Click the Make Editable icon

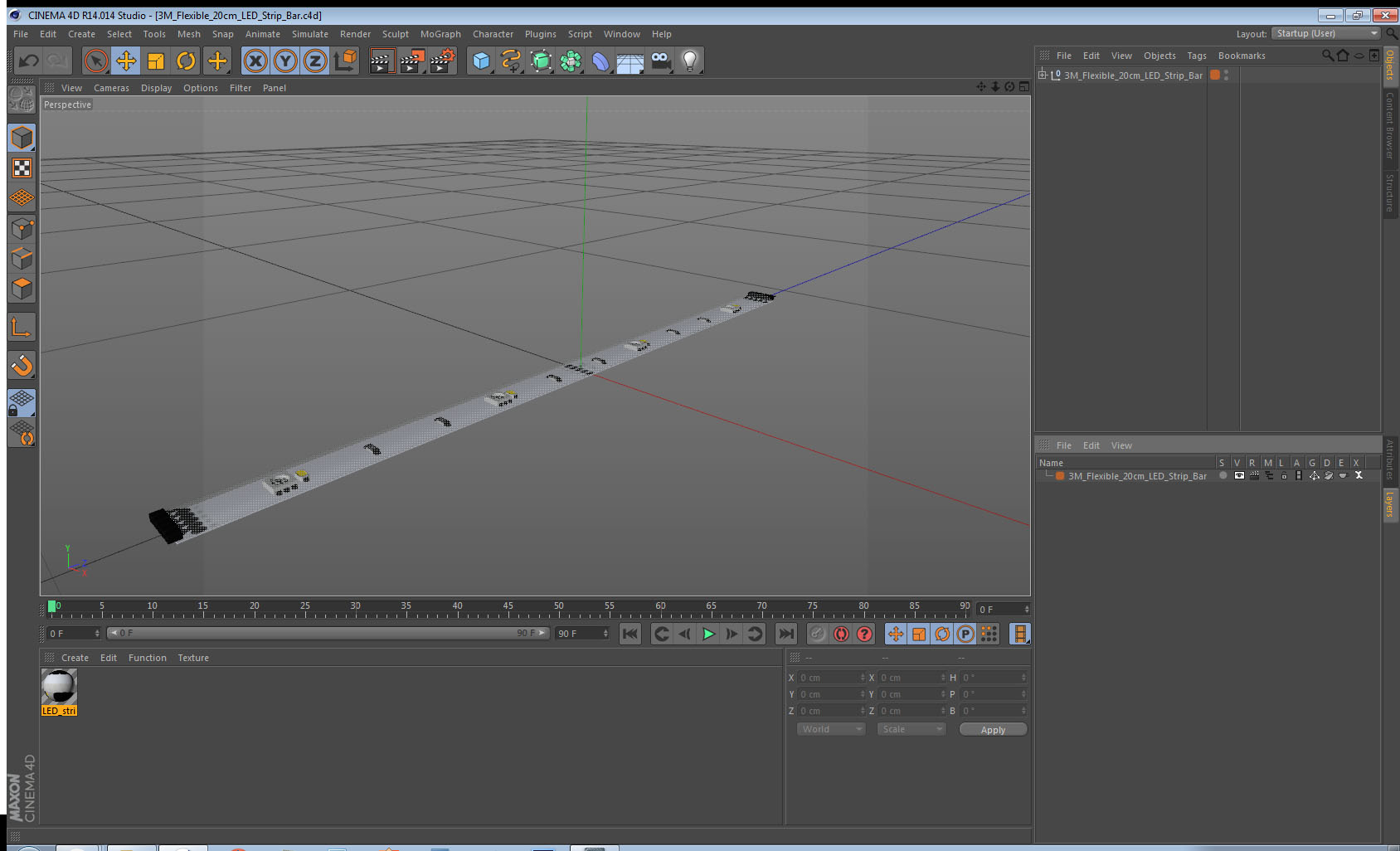click(22, 100)
